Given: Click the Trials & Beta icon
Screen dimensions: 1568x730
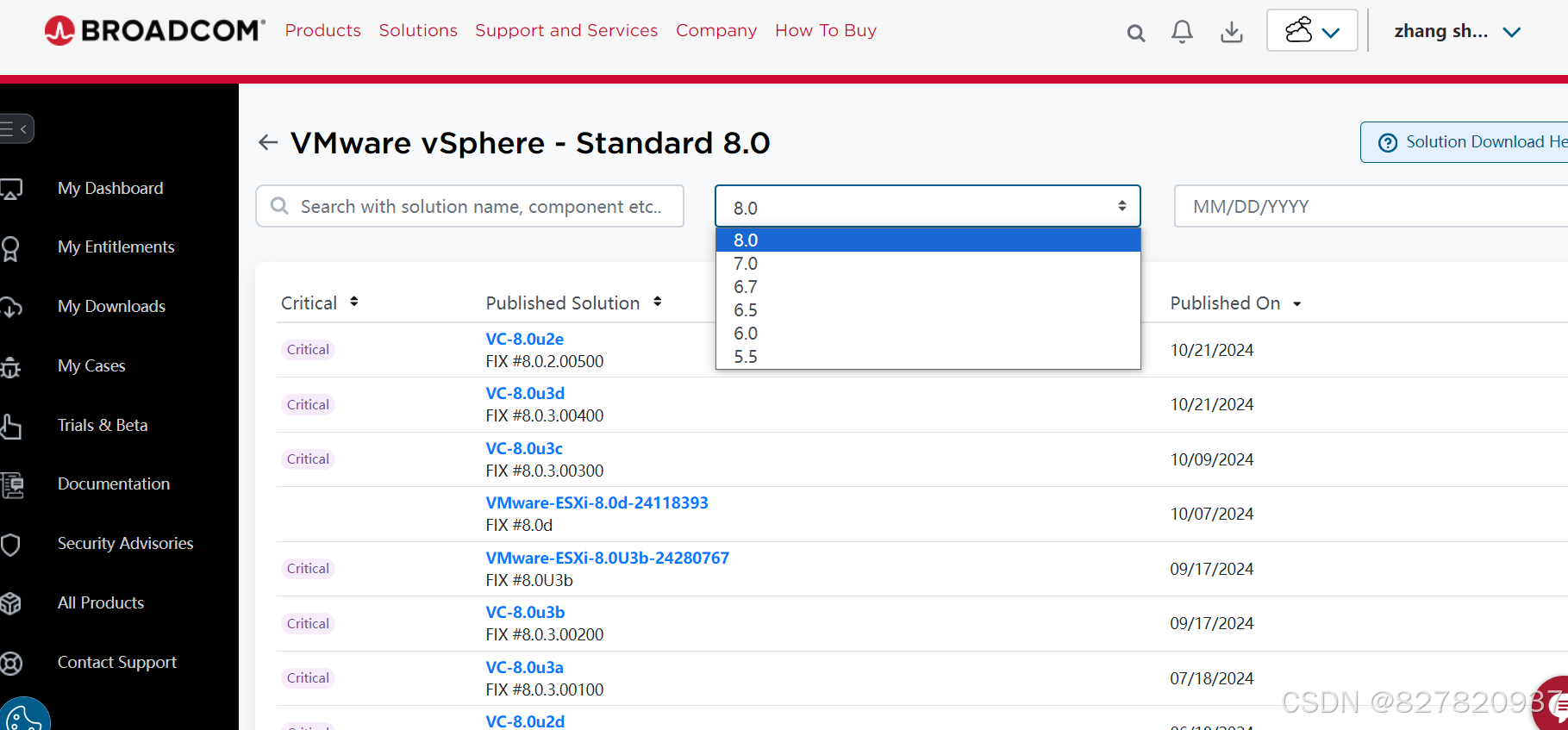Looking at the screenshot, I should point(10,427).
